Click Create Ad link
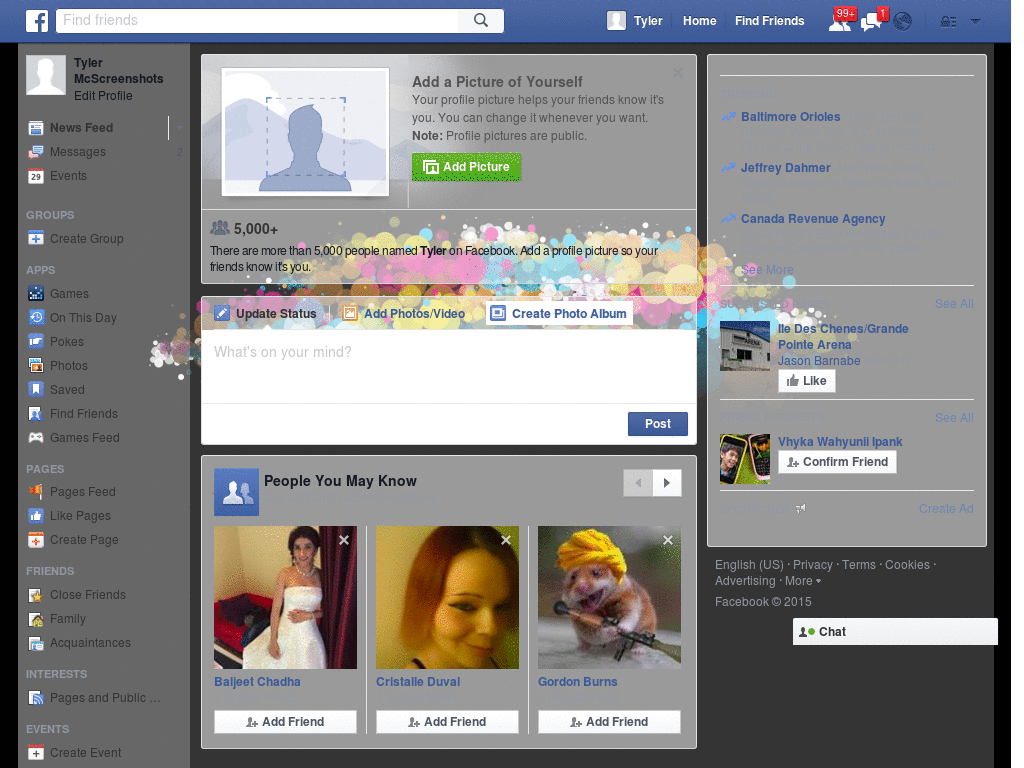This screenshot has height=768, width=1024. coord(946,509)
